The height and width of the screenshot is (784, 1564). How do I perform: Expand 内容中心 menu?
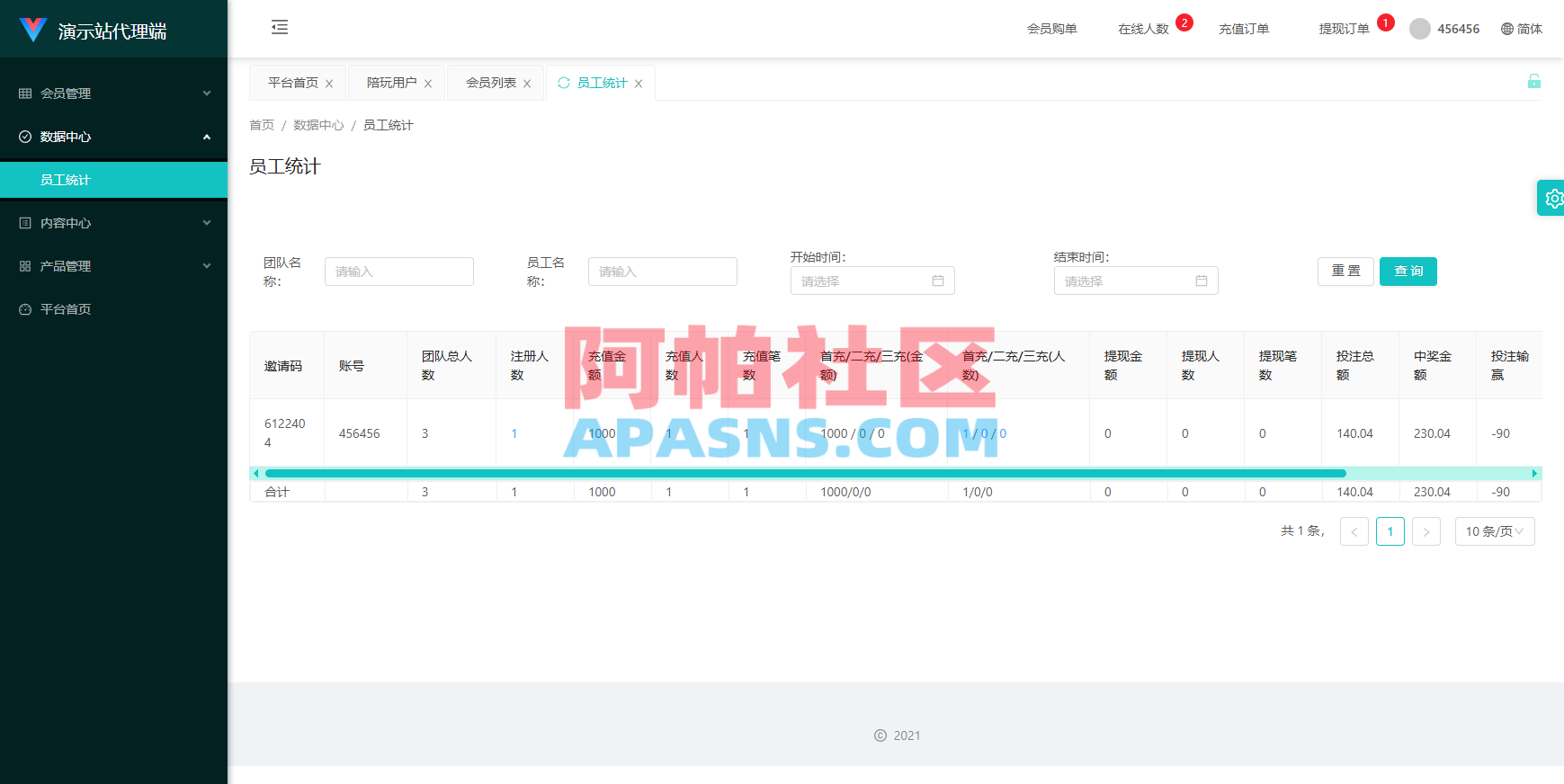tap(113, 223)
